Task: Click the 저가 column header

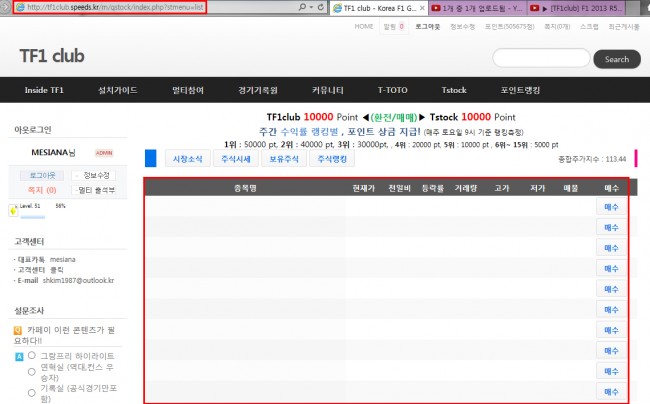Action: 537,188
